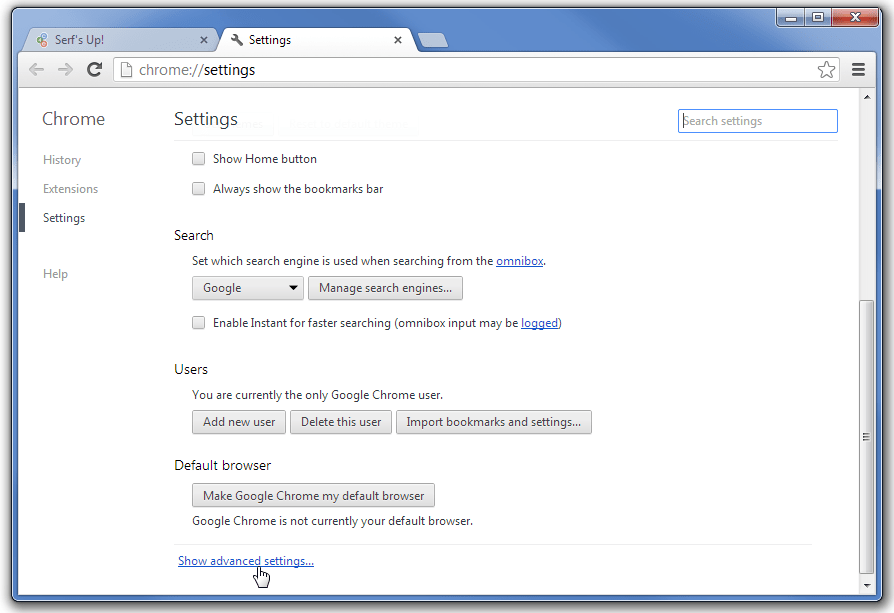
Task: Click "Google Chrome is not currently your default browser" text
Action: pos(332,521)
